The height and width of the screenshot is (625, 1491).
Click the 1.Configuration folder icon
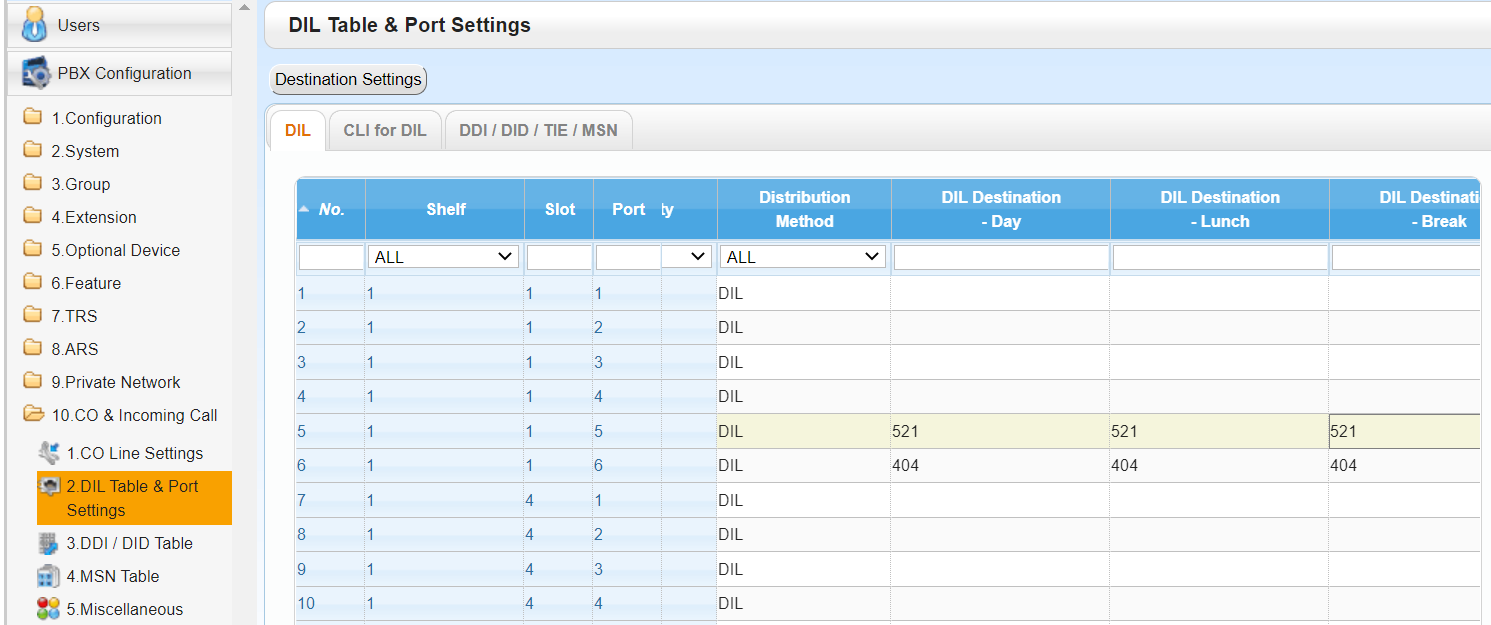point(33,118)
